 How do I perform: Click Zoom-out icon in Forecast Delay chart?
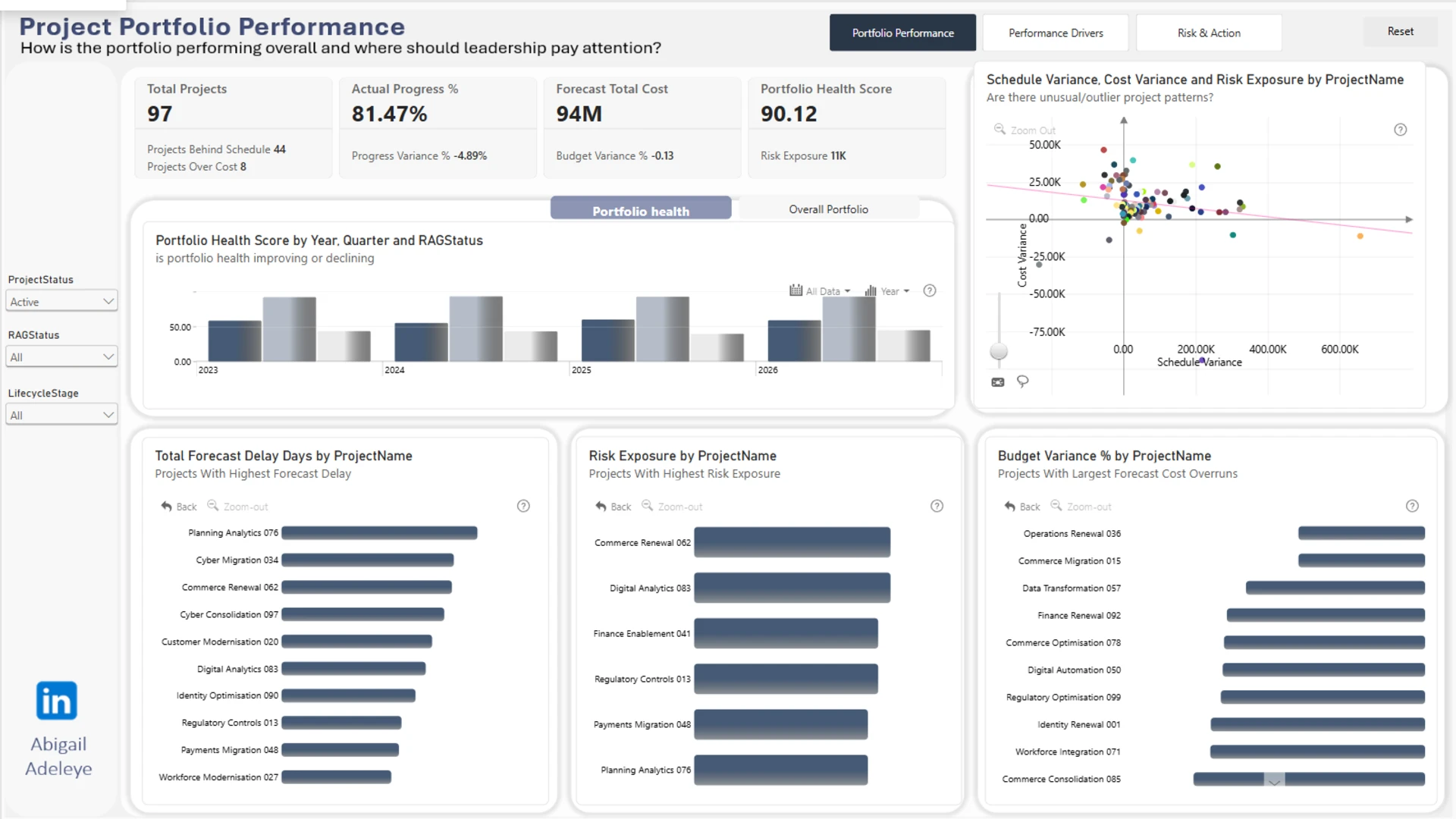(213, 505)
